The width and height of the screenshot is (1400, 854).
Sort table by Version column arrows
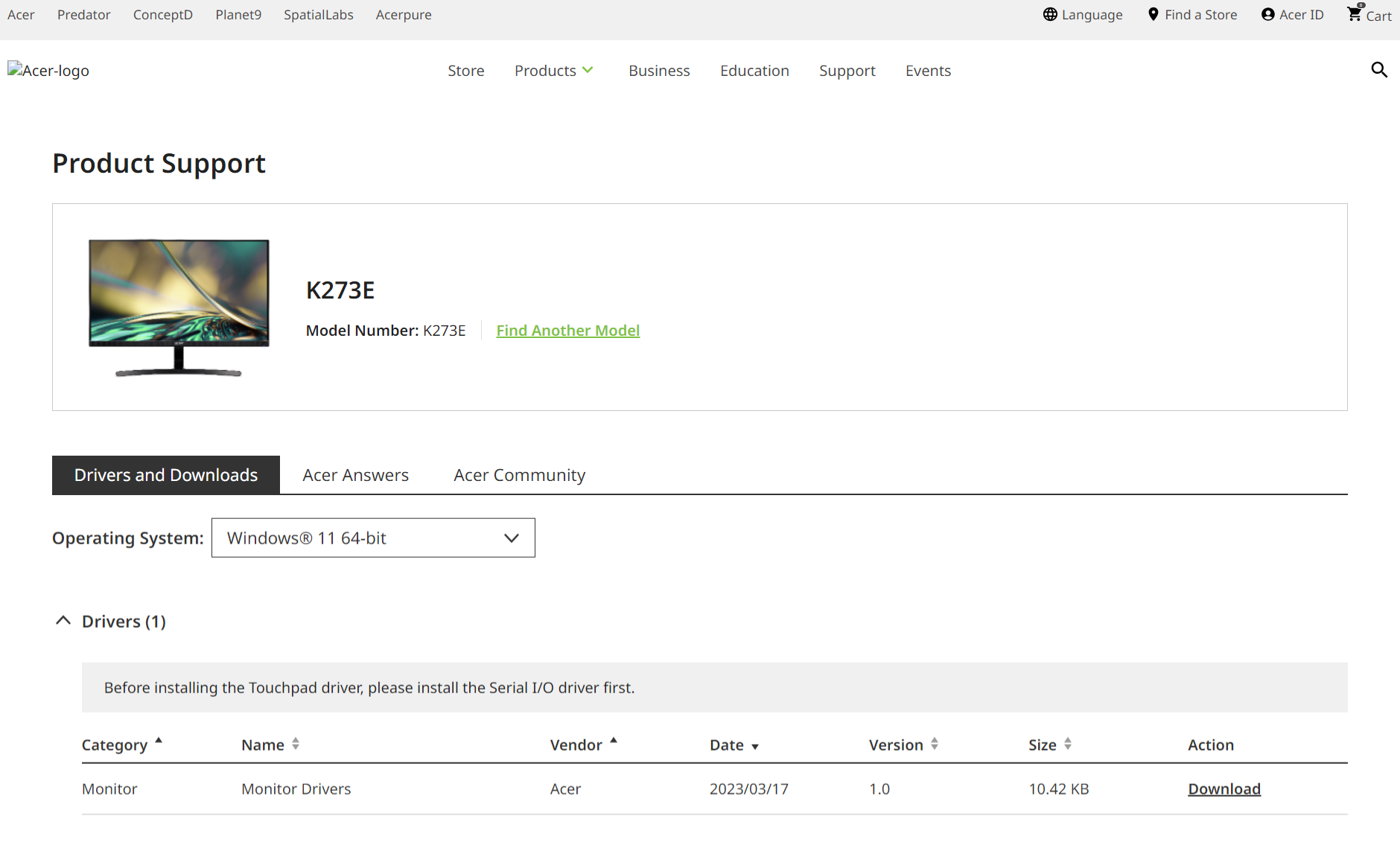pyautogui.click(x=935, y=744)
